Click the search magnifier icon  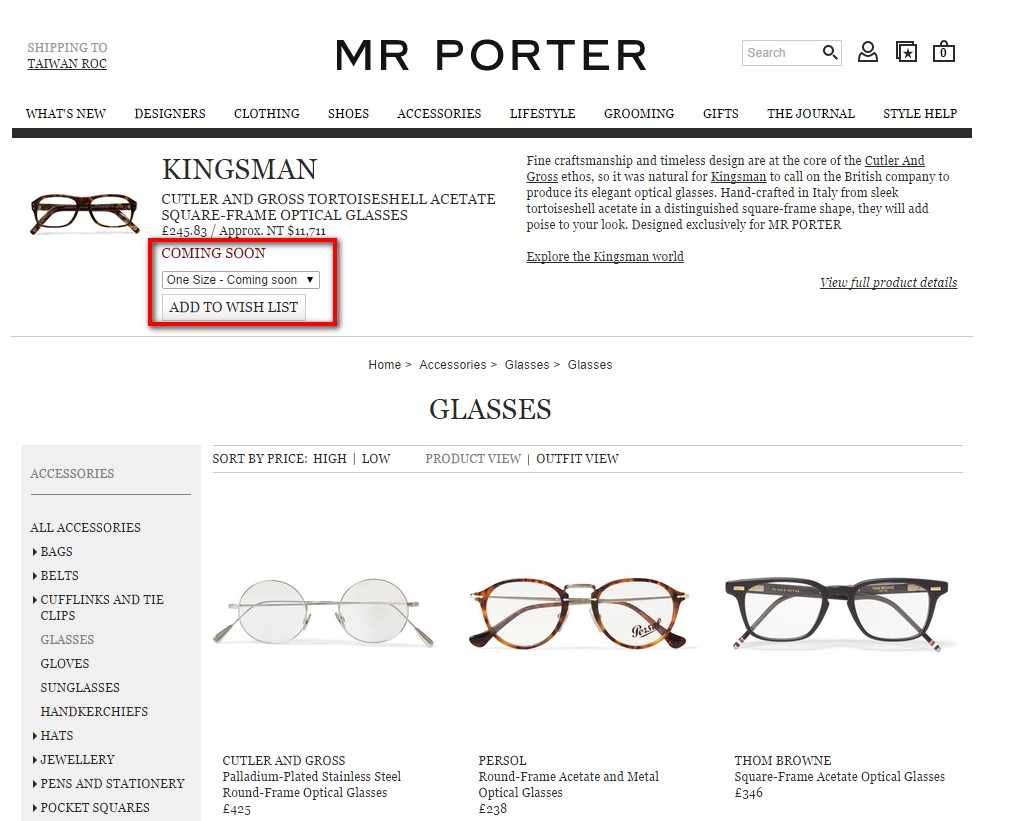pos(830,52)
